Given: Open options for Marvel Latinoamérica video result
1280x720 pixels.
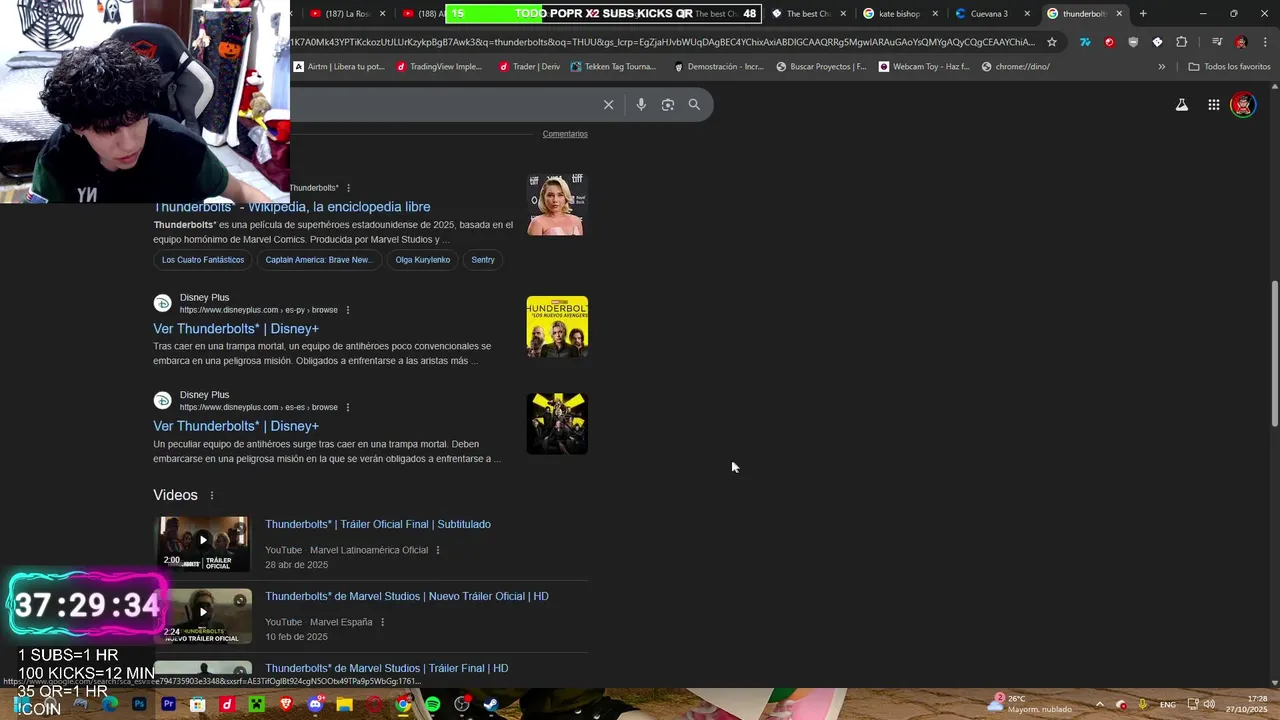Looking at the screenshot, I should click(x=437, y=550).
